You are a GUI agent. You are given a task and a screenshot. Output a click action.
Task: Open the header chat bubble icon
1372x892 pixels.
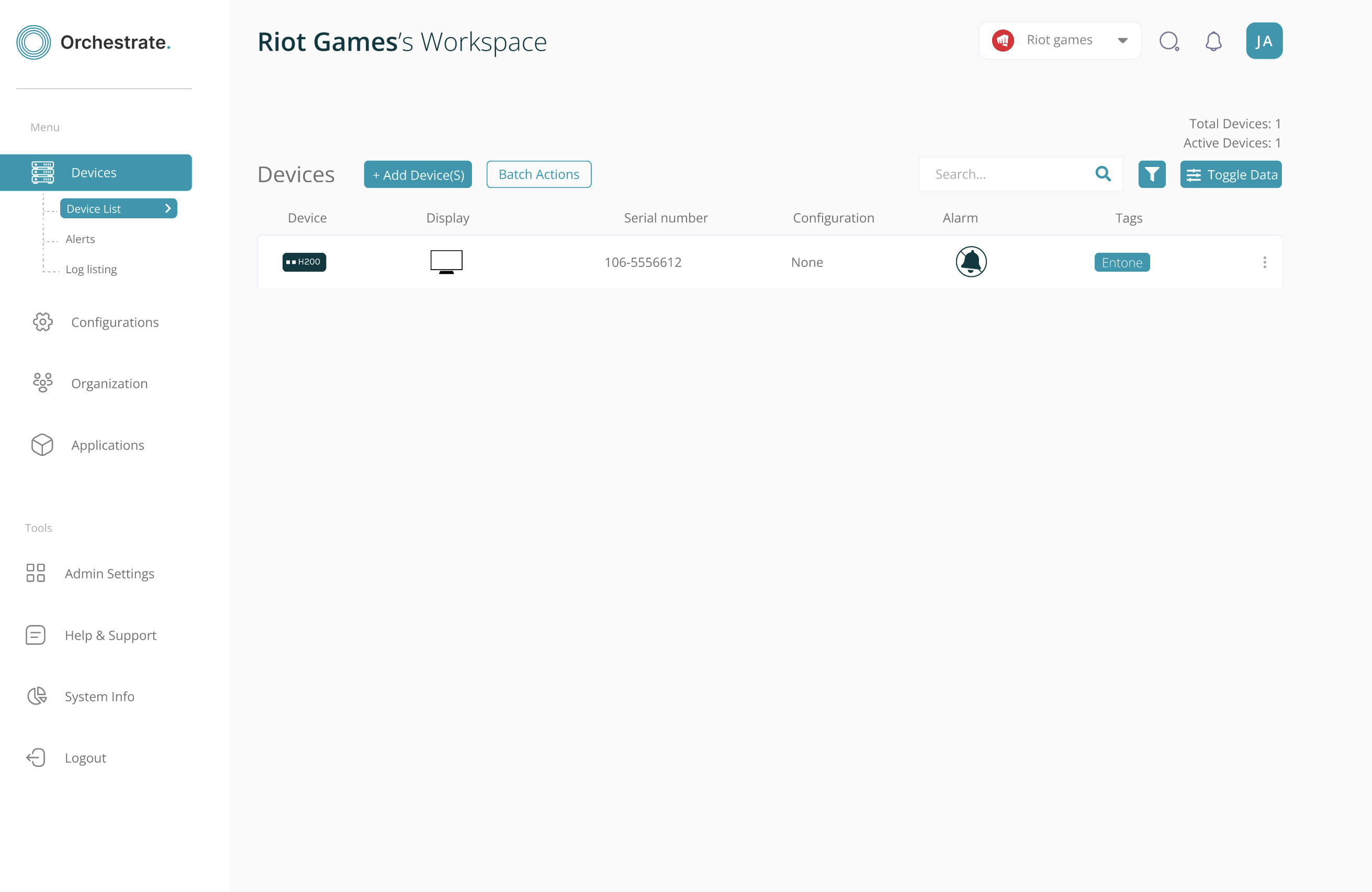pyautogui.click(x=1168, y=41)
